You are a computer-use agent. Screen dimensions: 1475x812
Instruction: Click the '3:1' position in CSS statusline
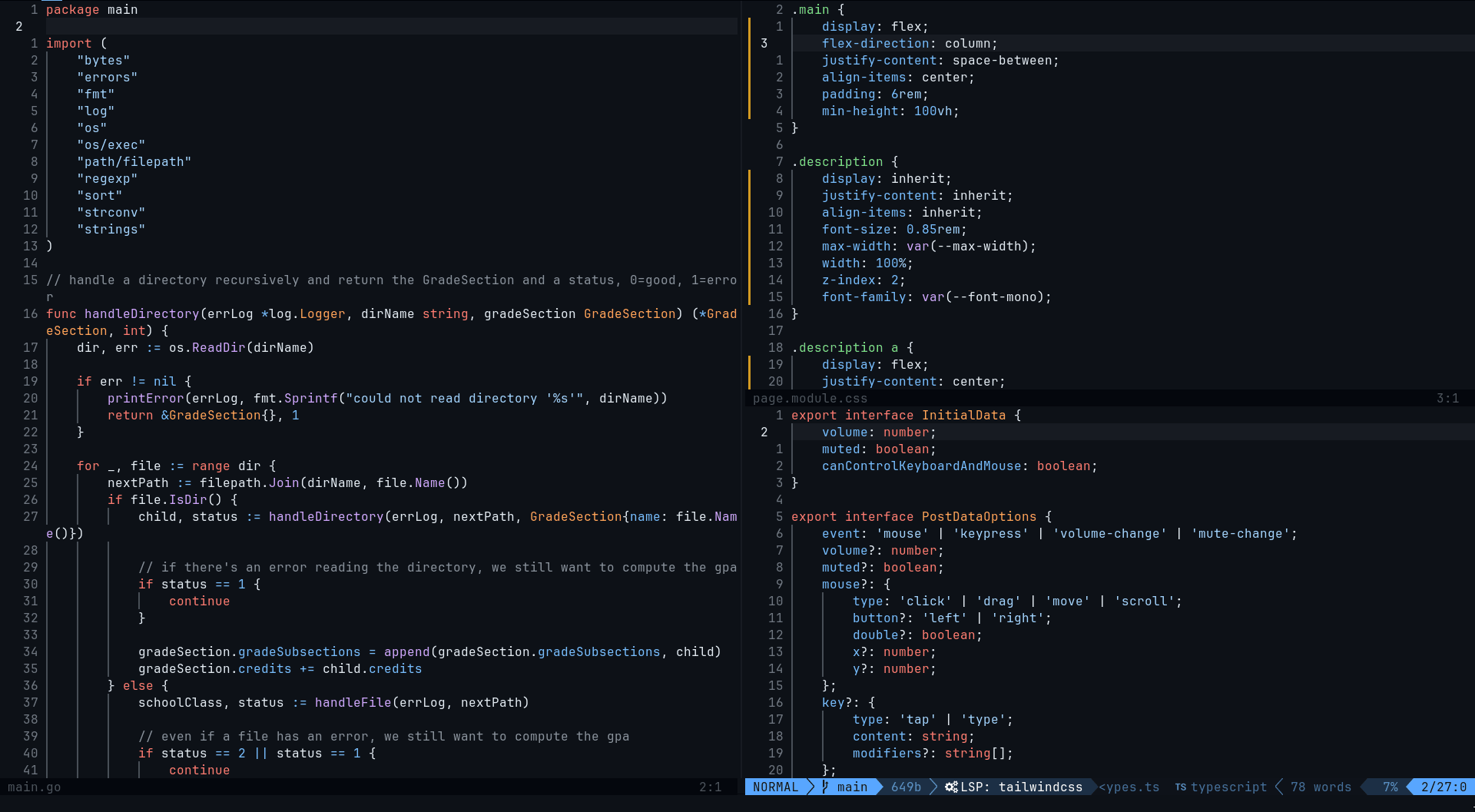click(1447, 398)
